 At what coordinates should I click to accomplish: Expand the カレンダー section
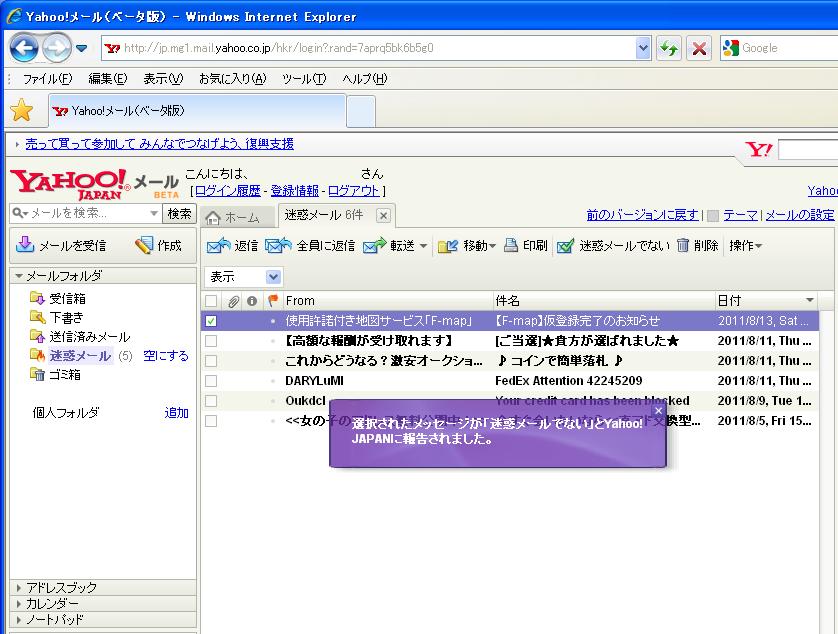click(19, 604)
